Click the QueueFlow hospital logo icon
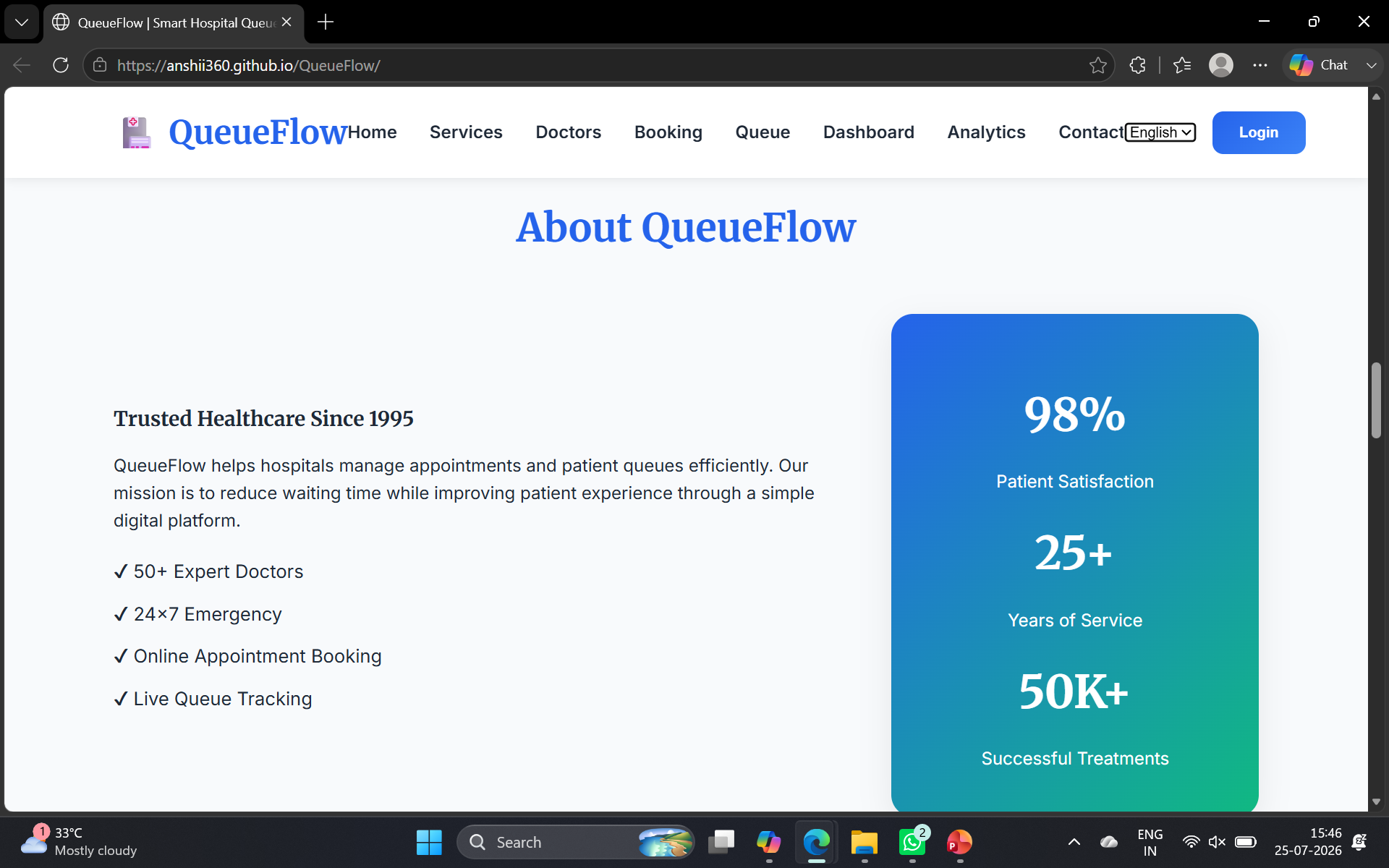This screenshot has height=868, width=1389. pos(136,132)
